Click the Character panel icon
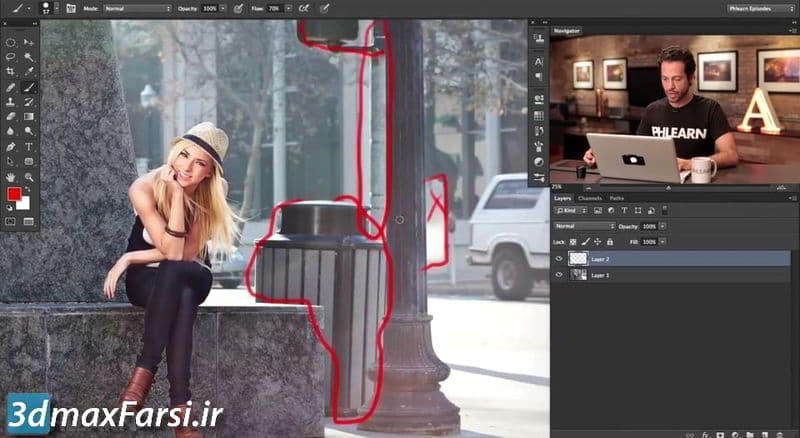 click(x=539, y=61)
